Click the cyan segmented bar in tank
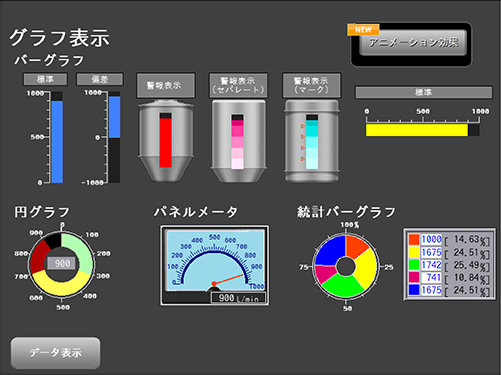The height and width of the screenshot is (375, 501). pyautogui.click(x=312, y=145)
